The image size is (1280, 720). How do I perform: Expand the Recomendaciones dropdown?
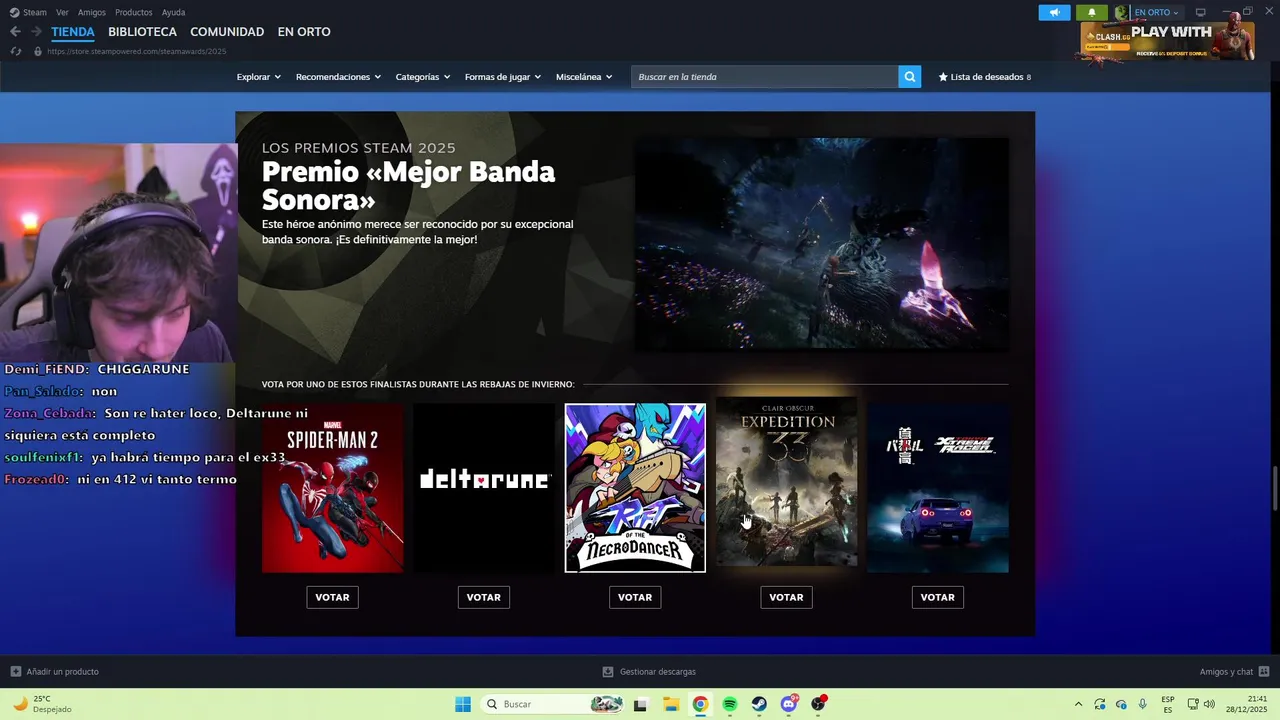pyautogui.click(x=338, y=77)
